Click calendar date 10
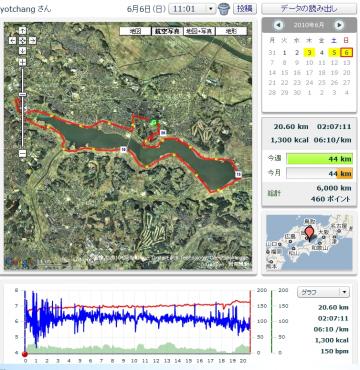Viewport: 360px width, 370px height. 309,62
